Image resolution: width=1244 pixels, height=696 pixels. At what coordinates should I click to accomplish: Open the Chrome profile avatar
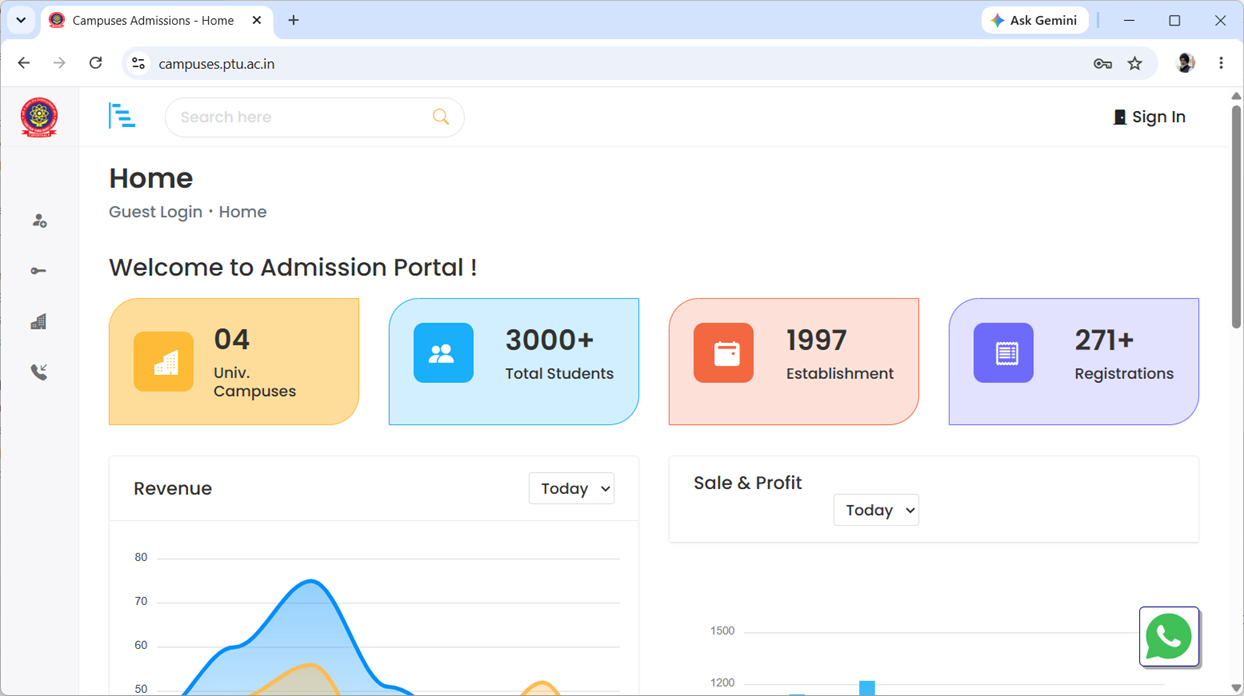point(1186,63)
